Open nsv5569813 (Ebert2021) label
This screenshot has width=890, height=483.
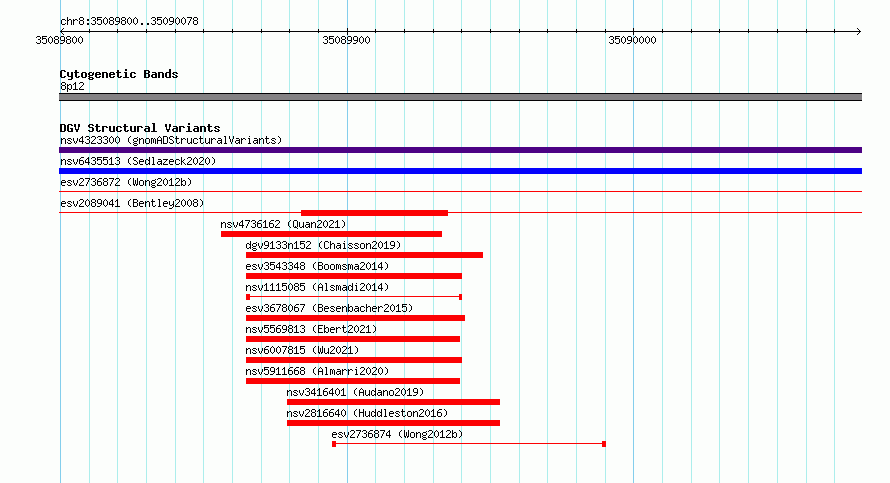[x=311, y=329]
